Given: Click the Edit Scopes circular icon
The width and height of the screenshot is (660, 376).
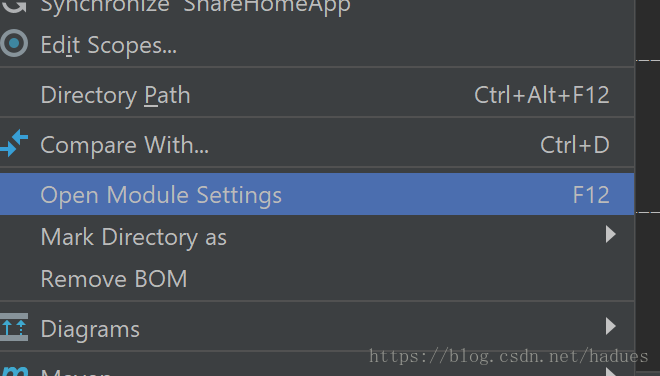Looking at the screenshot, I should [14, 43].
